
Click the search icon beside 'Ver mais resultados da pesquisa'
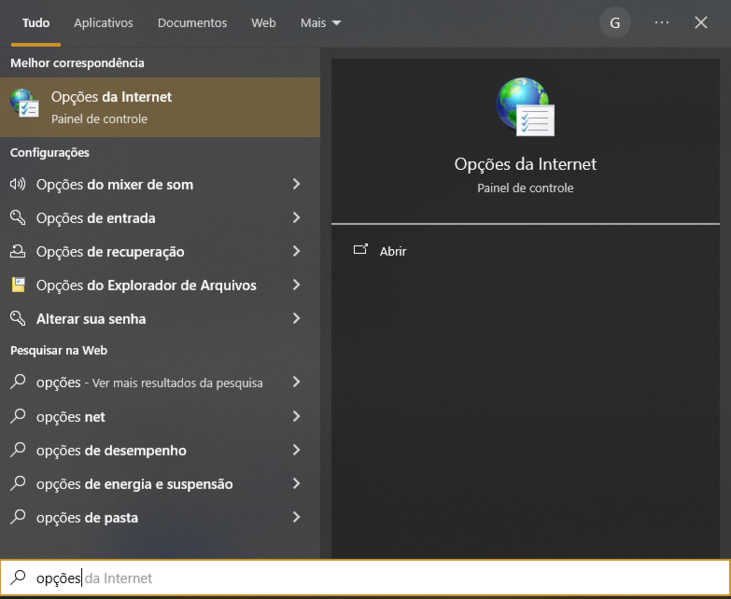coord(18,382)
